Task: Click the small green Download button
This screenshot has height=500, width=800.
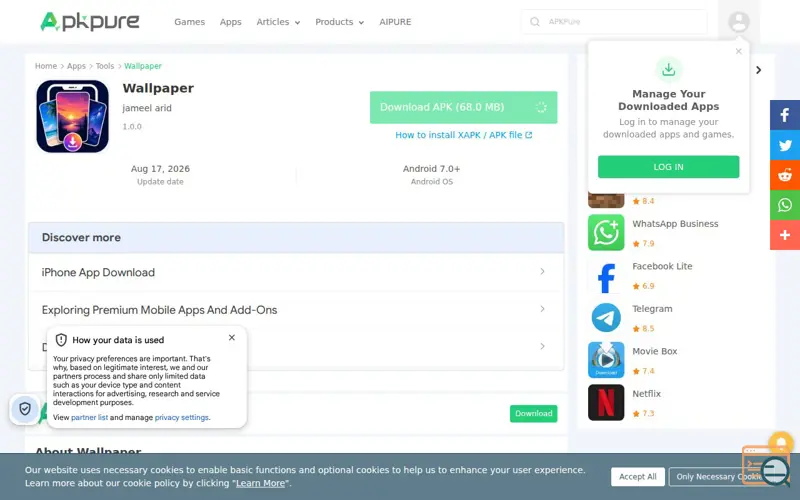Action: coord(533,413)
